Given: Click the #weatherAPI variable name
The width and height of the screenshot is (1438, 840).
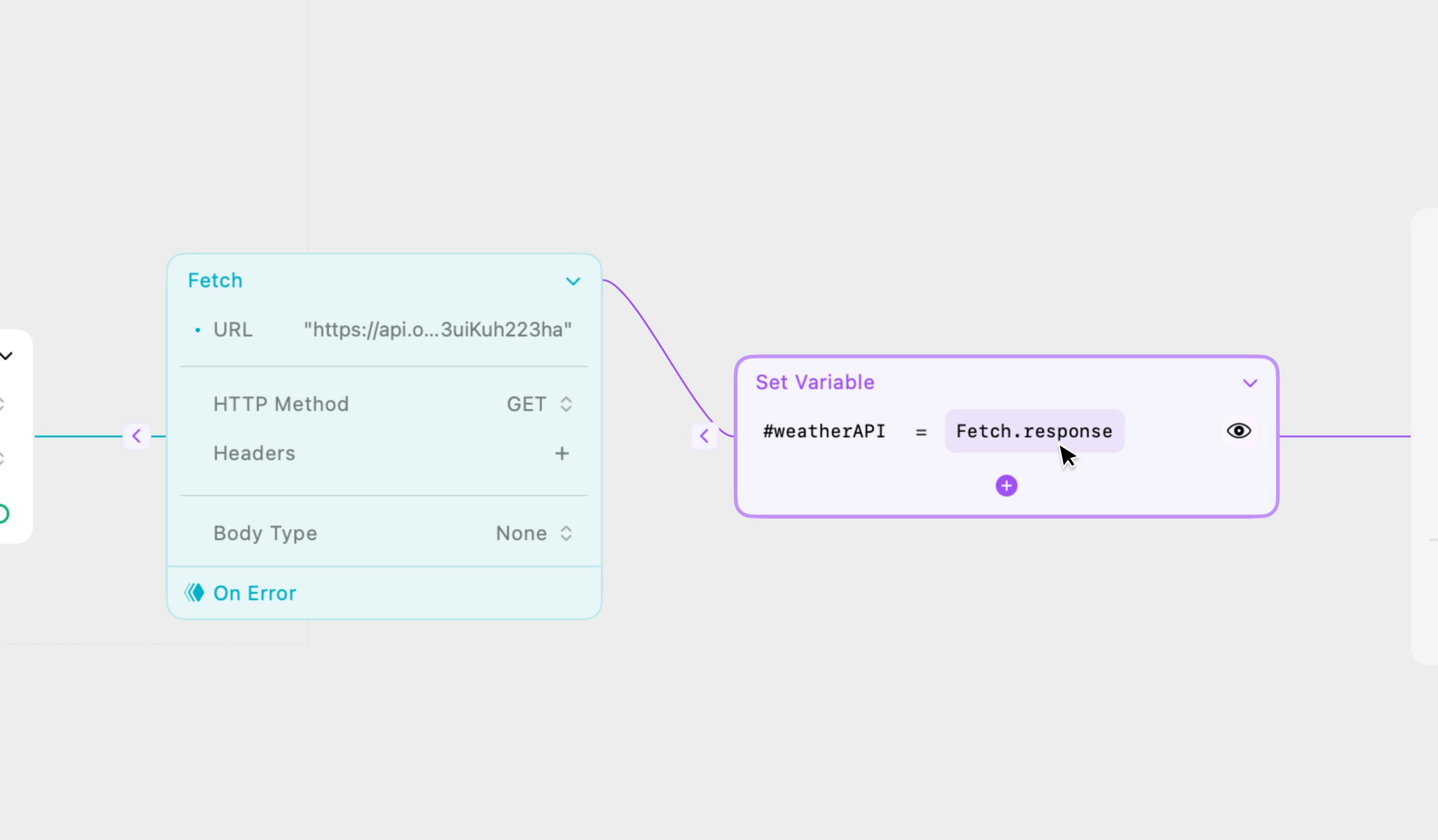Looking at the screenshot, I should pos(824,432).
